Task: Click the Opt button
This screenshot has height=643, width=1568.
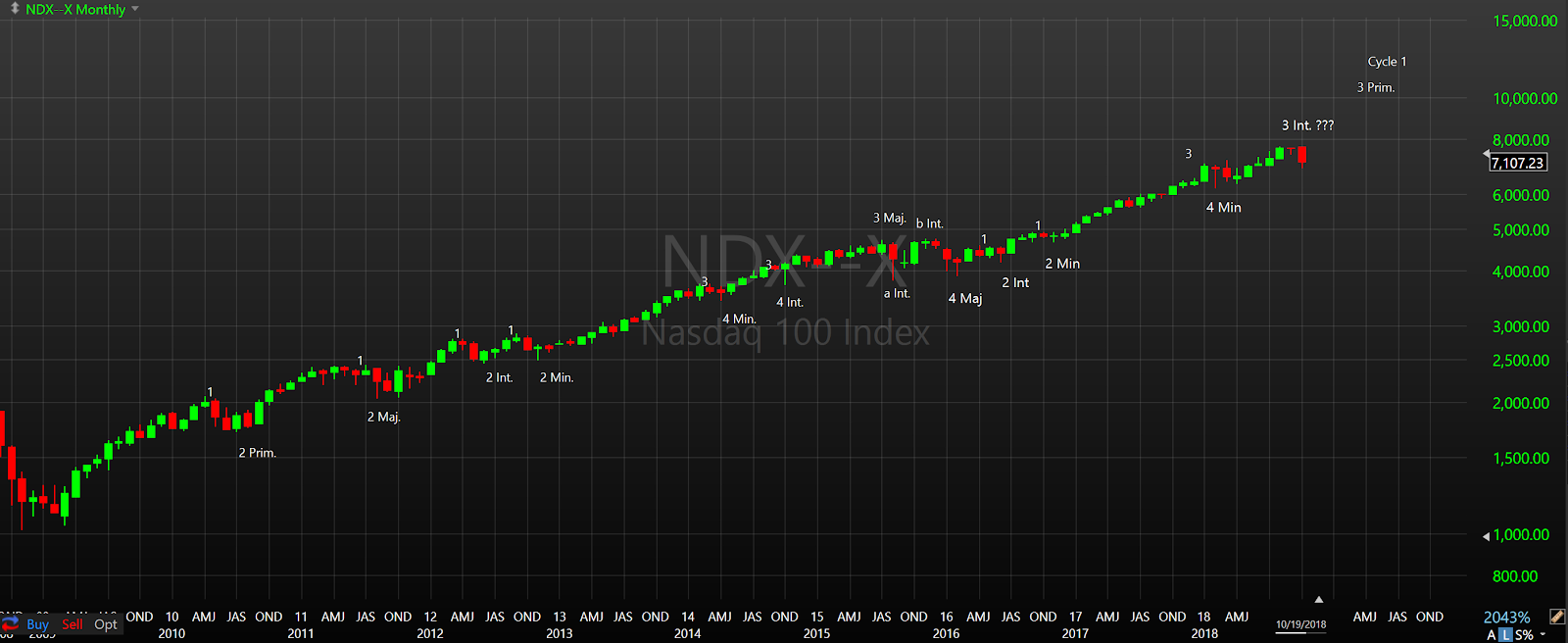Action: [106, 624]
